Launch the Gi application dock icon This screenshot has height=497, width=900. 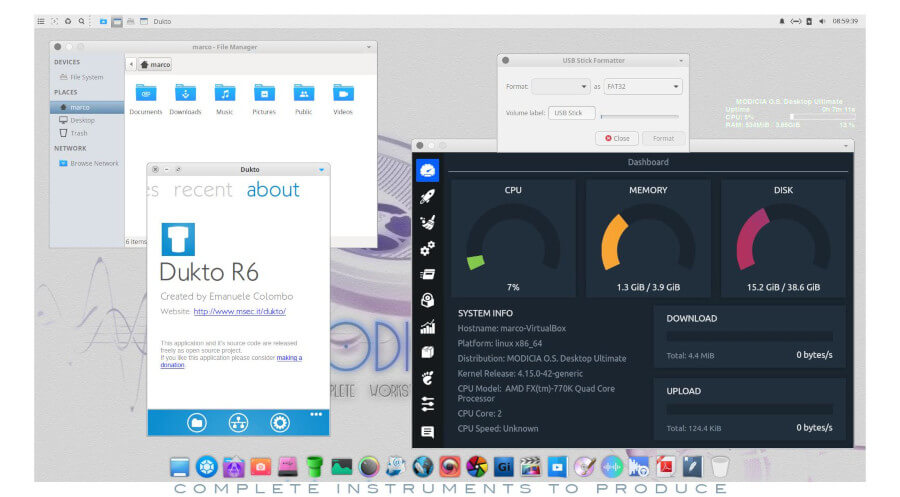click(503, 467)
